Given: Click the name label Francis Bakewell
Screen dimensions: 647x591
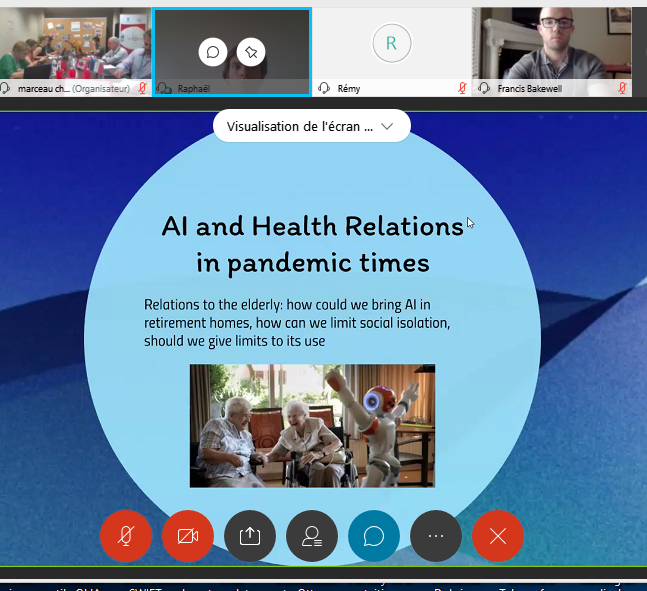Looking at the screenshot, I should [x=529, y=88].
